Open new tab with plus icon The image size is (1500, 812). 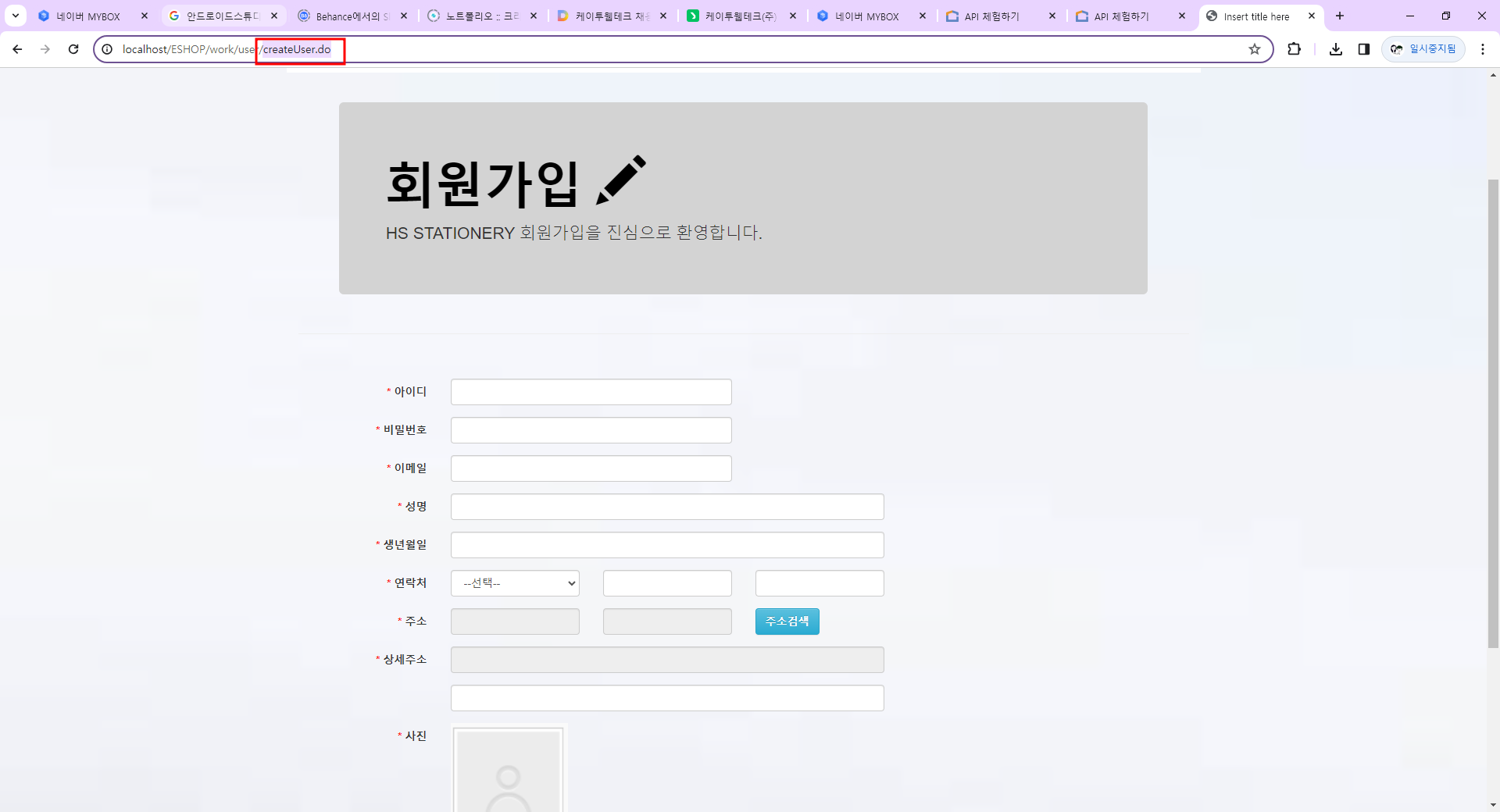[x=1340, y=16]
